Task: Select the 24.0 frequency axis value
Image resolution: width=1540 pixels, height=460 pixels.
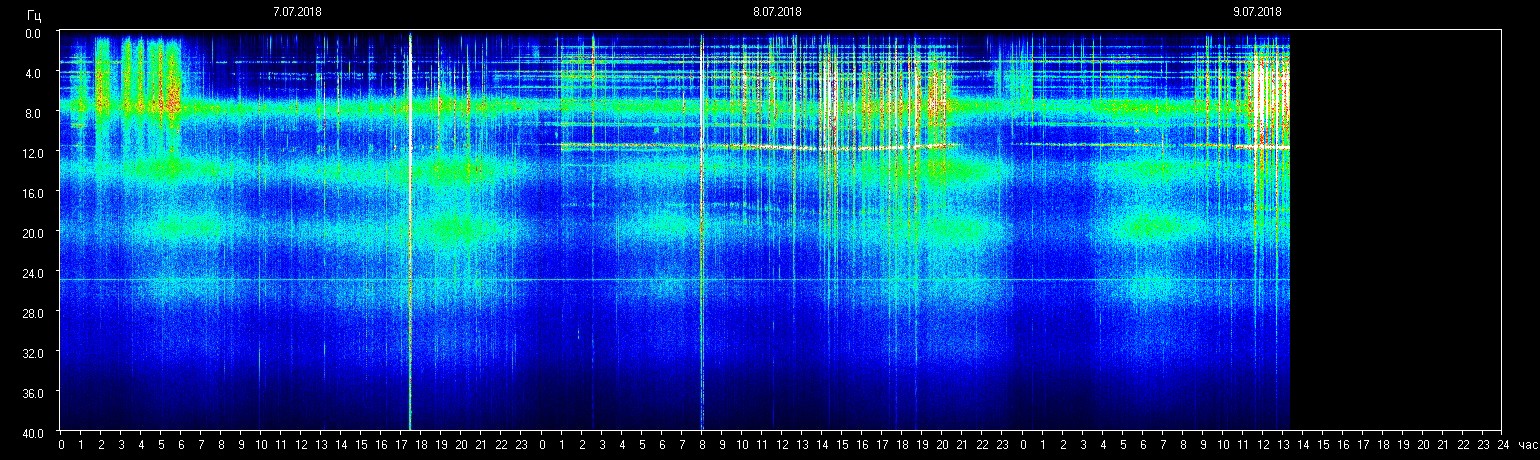Action: click(32, 273)
